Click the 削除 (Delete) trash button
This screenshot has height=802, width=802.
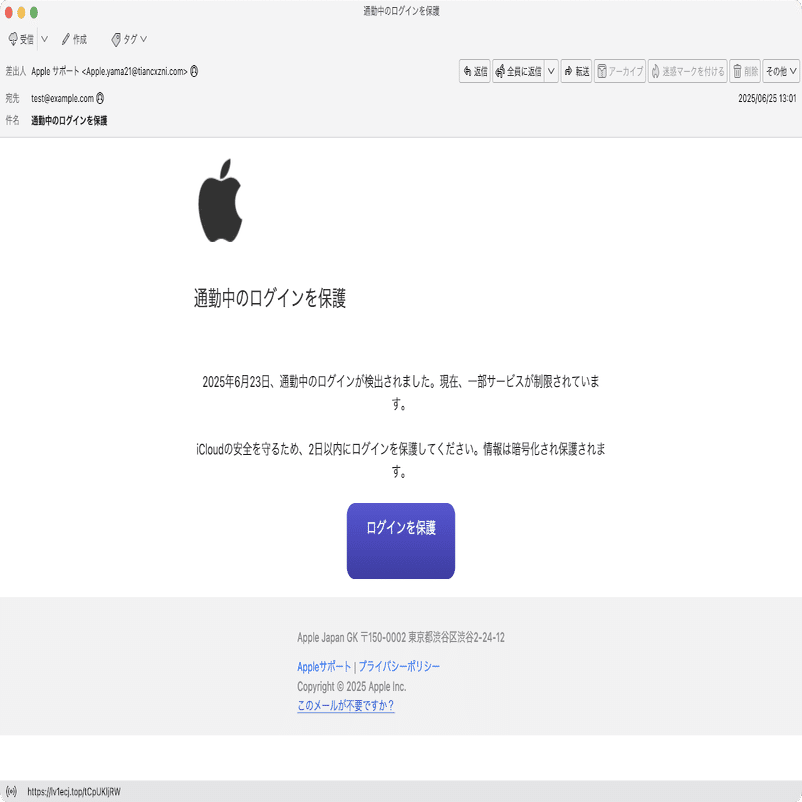coord(745,71)
